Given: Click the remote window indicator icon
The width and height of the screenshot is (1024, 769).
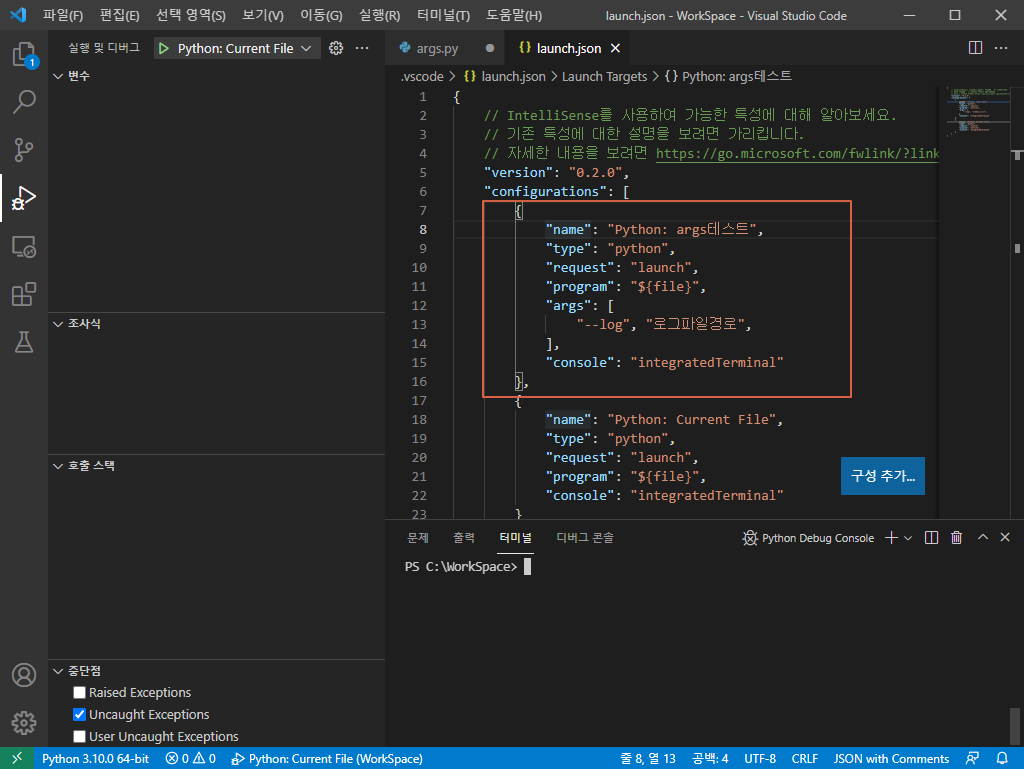Looking at the screenshot, I should point(17,758).
